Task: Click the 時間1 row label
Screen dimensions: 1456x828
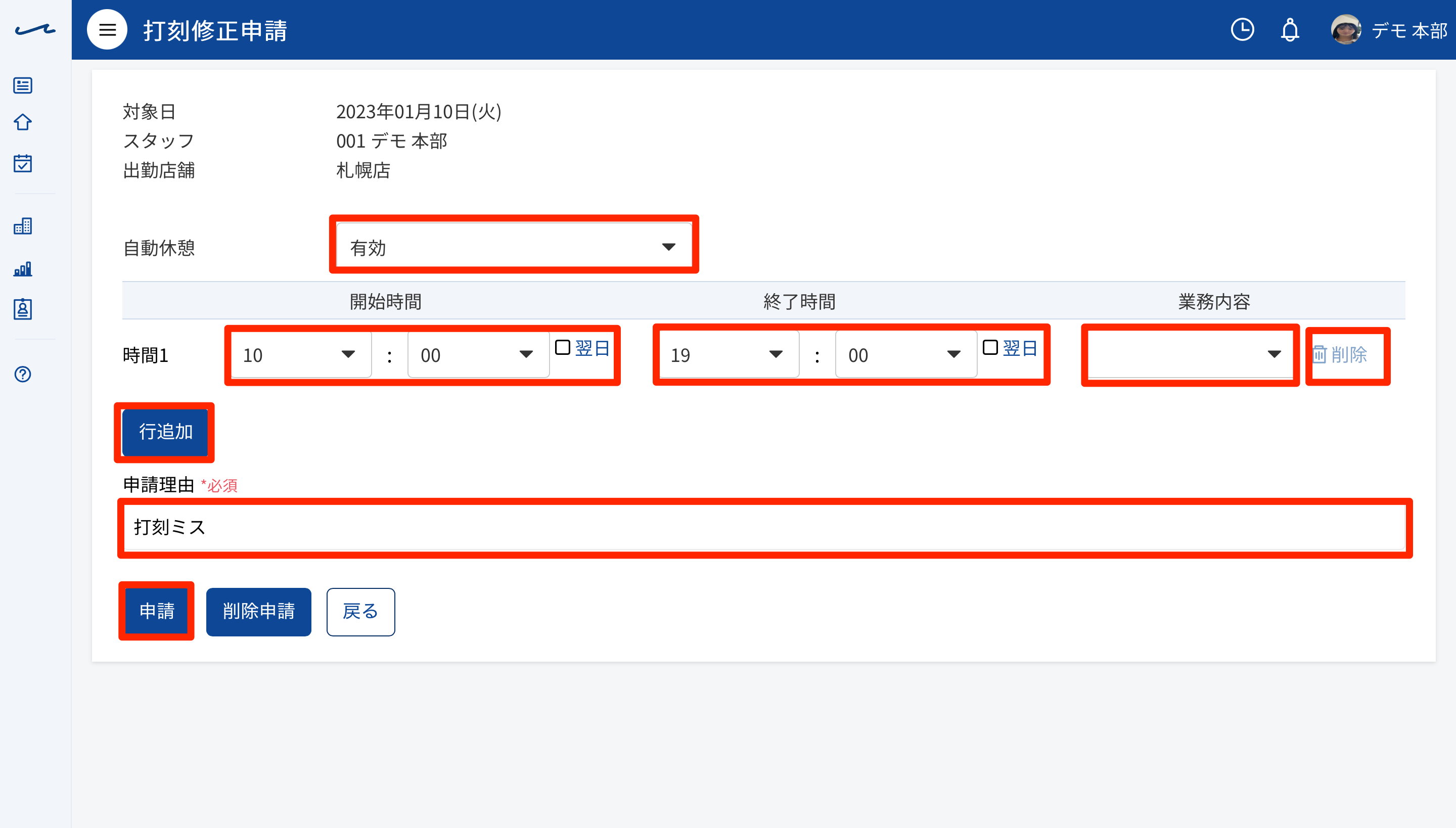Action: 146,355
